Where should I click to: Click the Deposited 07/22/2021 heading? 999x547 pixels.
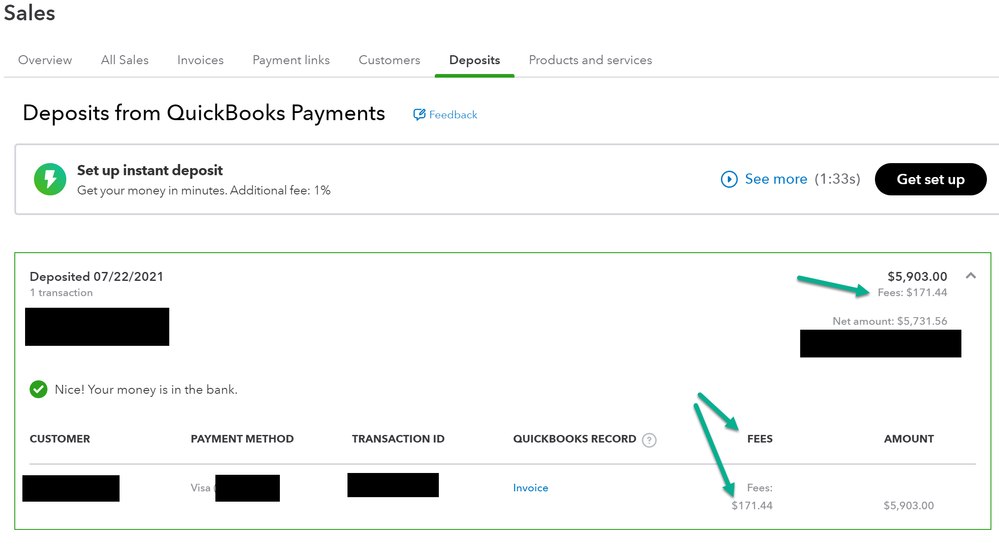pyautogui.click(x=96, y=276)
